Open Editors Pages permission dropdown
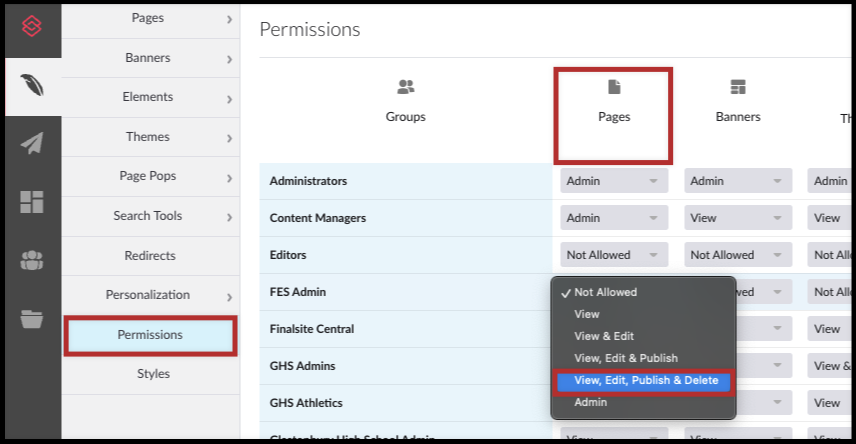Screen dimensions: 856x444 point(614,255)
